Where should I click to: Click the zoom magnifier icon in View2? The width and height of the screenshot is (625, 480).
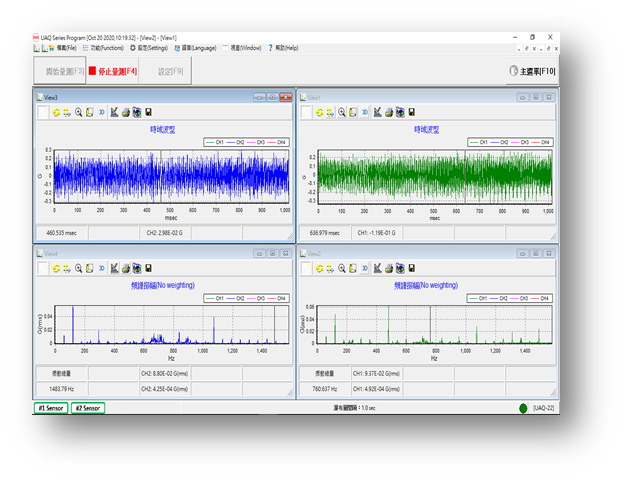pyautogui.click(x=342, y=268)
